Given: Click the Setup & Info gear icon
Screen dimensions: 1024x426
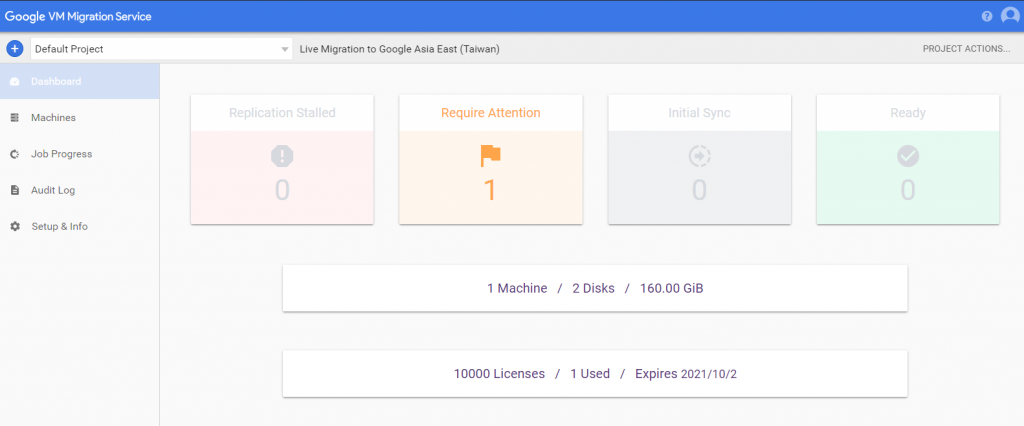Looking at the screenshot, I should [x=15, y=227].
